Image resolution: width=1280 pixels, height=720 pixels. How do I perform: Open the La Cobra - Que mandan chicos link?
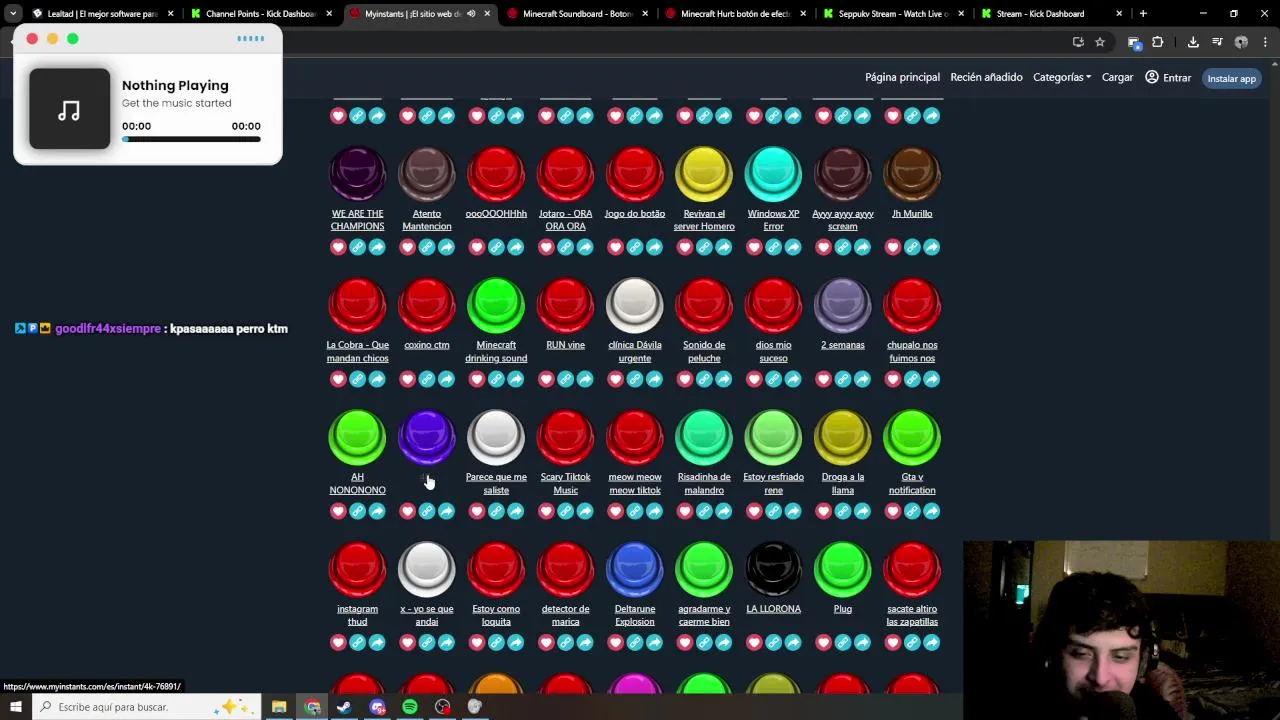pos(357,351)
